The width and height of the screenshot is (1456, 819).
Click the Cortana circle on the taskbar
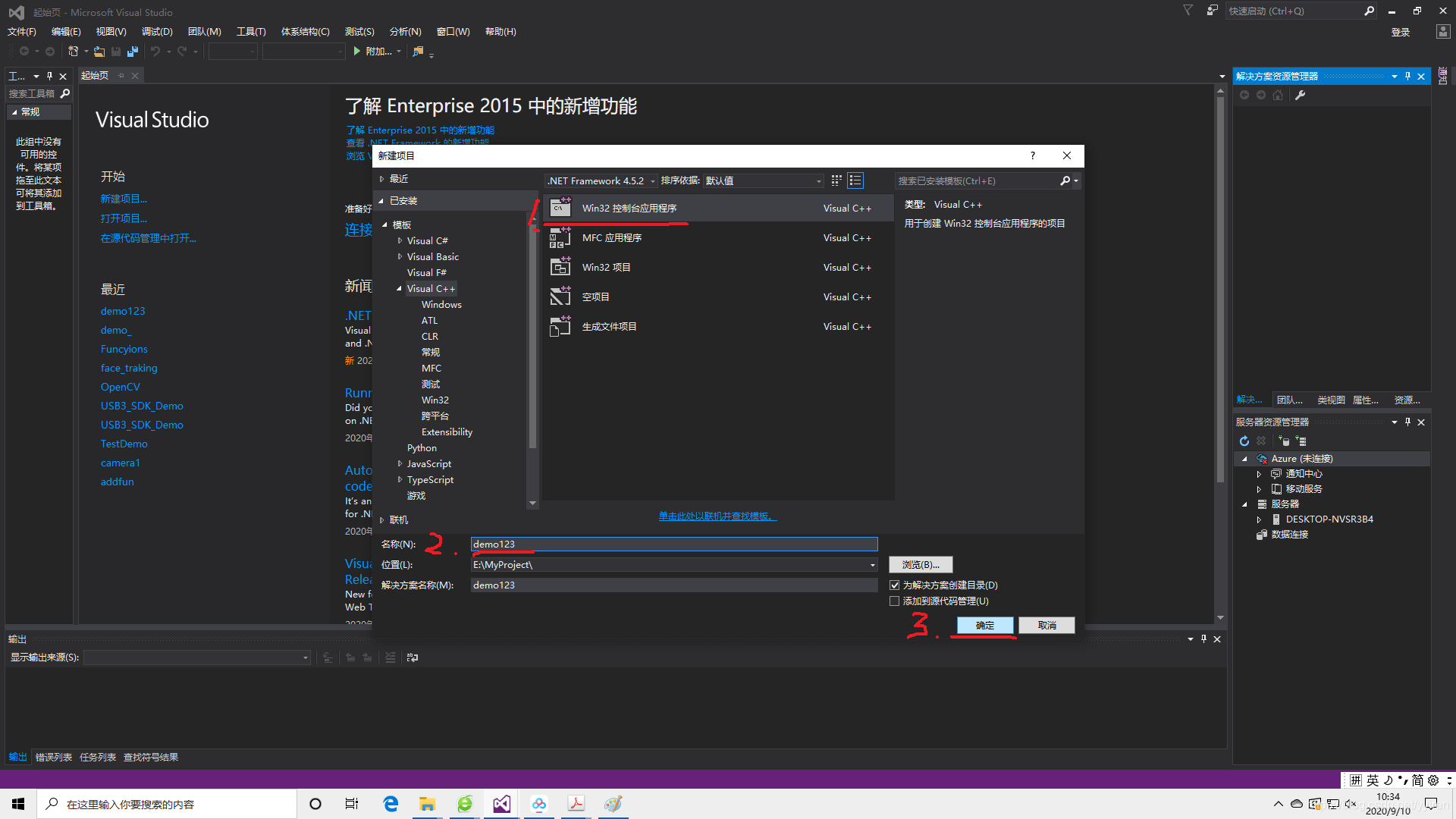(315, 804)
